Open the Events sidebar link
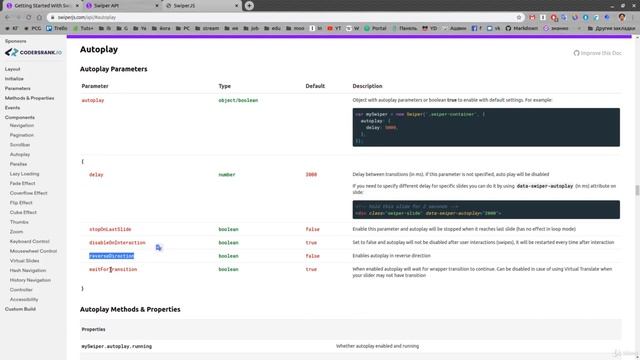The width and height of the screenshot is (640, 360). pos(12,108)
